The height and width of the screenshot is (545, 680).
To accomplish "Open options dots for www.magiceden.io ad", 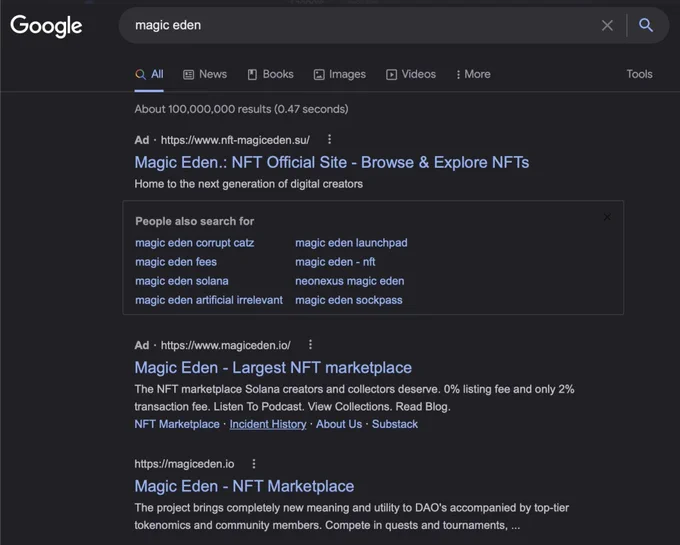I will point(310,345).
